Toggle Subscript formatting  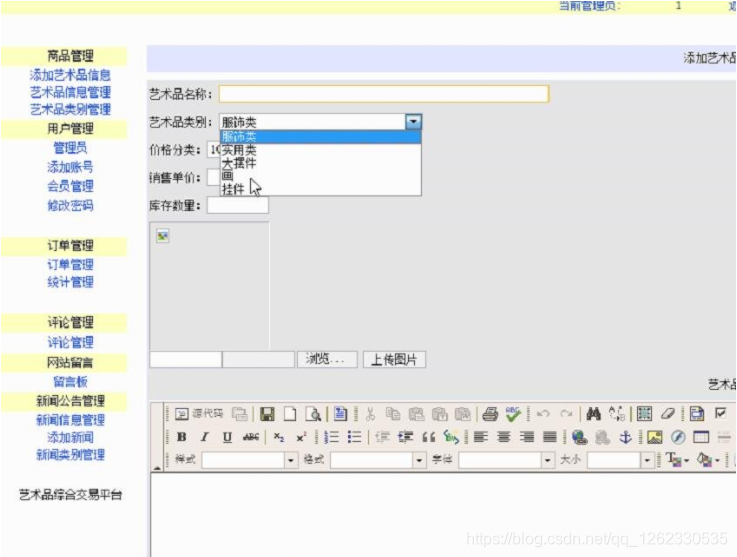pyautogui.click(x=279, y=437)
